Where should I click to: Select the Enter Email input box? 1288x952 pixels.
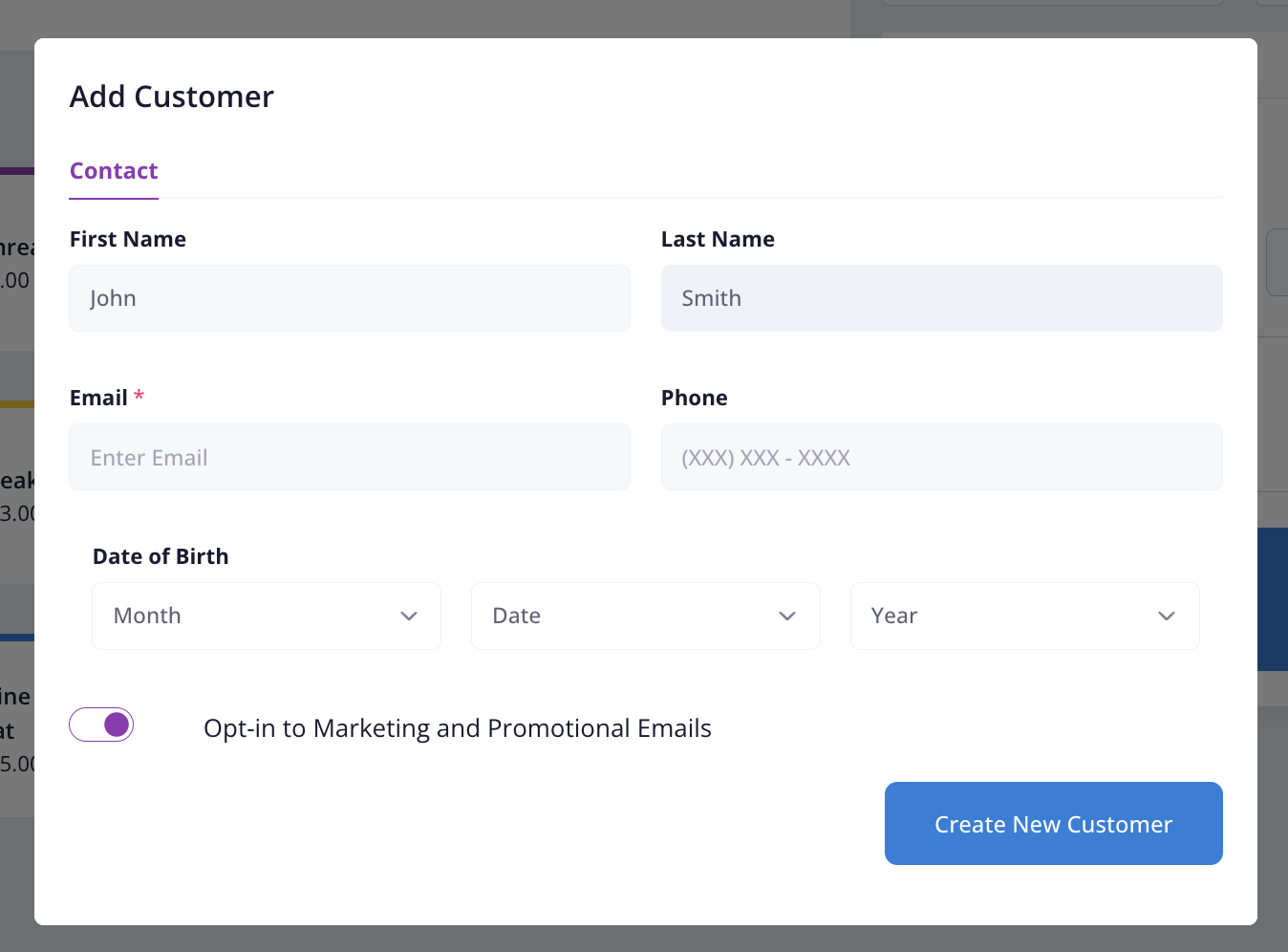click(x=349, y=458)
